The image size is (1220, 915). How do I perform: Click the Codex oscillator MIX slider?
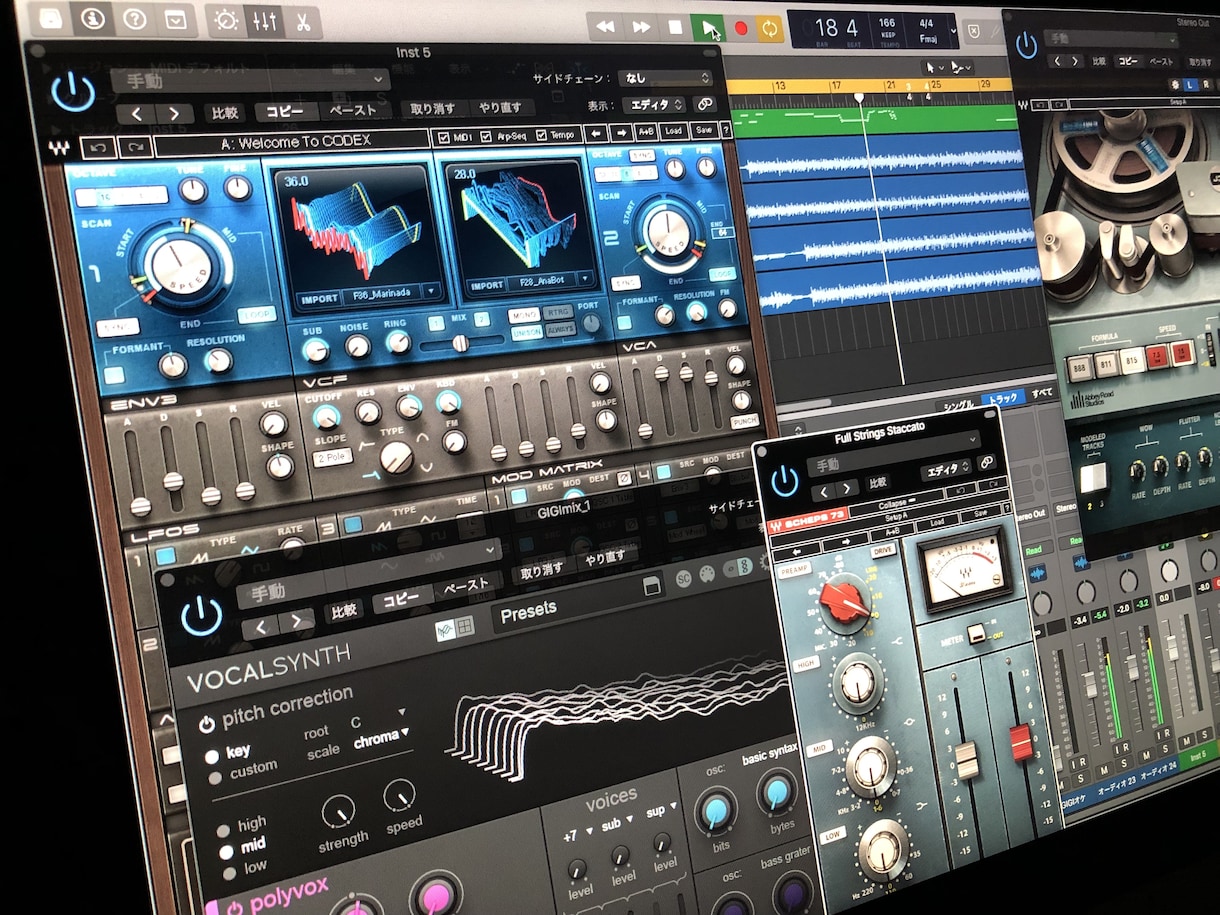click(460, 343)
